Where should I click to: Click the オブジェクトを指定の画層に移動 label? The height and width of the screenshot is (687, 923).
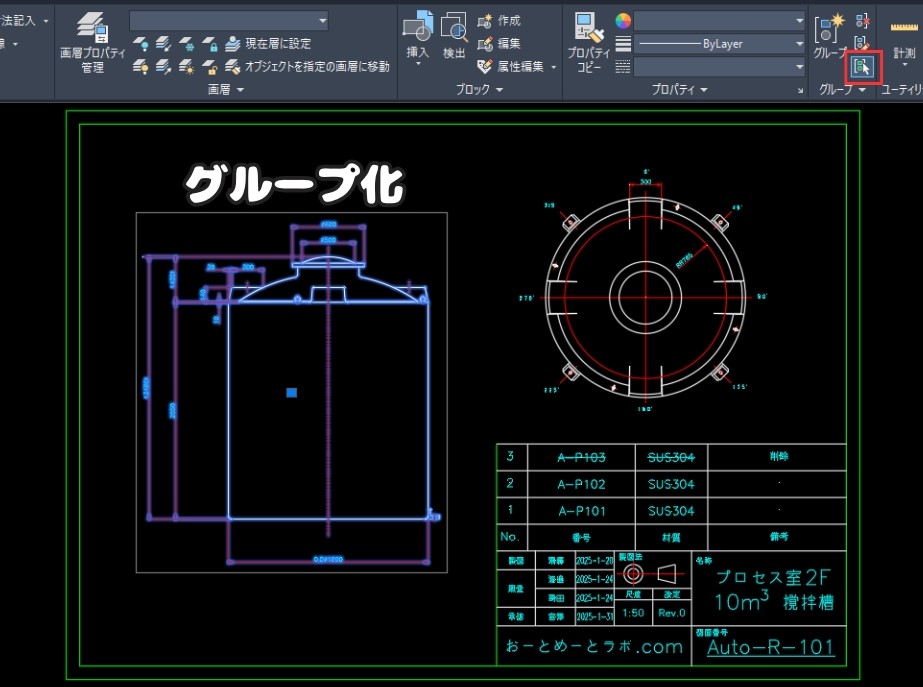pyautogui.click(x=317, y=67)
